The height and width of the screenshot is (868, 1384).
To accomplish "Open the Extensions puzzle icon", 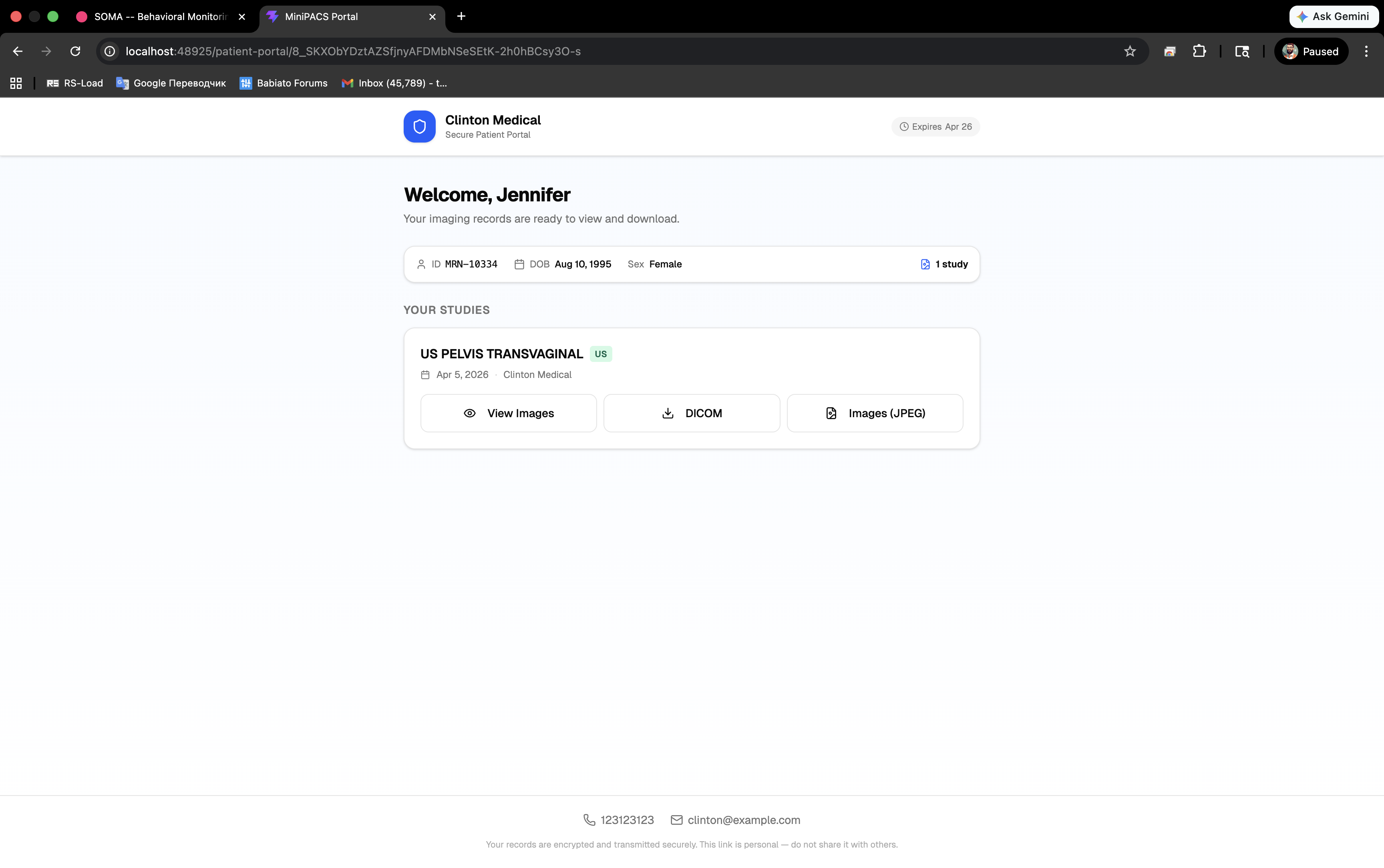I will [1199, 52].
